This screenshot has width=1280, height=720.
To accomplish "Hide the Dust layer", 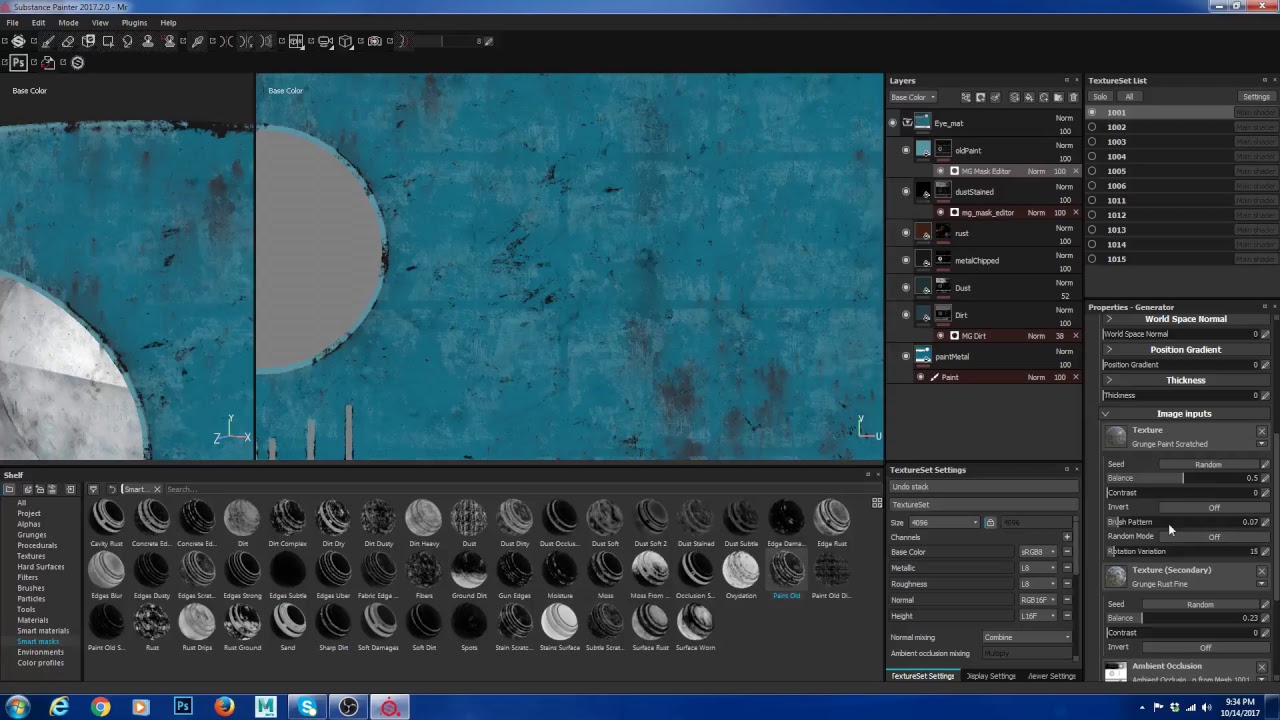I will click(906, 287).
